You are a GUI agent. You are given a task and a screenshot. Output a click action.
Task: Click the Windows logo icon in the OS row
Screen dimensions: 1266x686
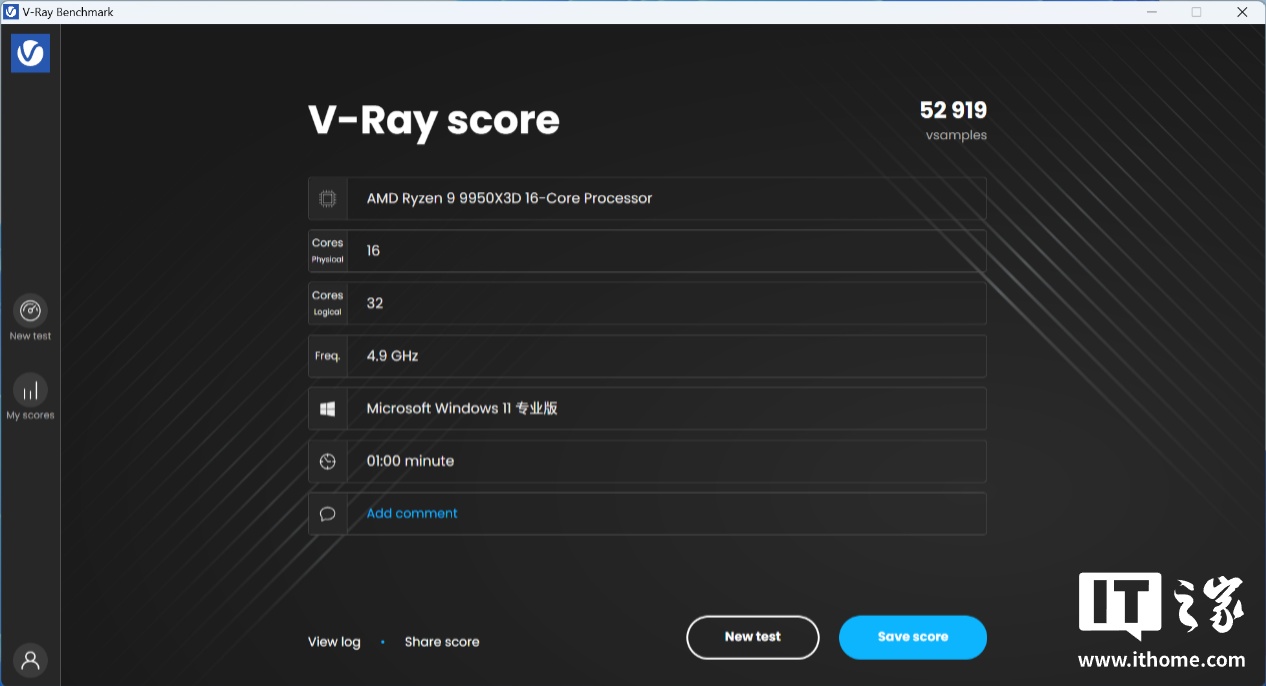327,409
